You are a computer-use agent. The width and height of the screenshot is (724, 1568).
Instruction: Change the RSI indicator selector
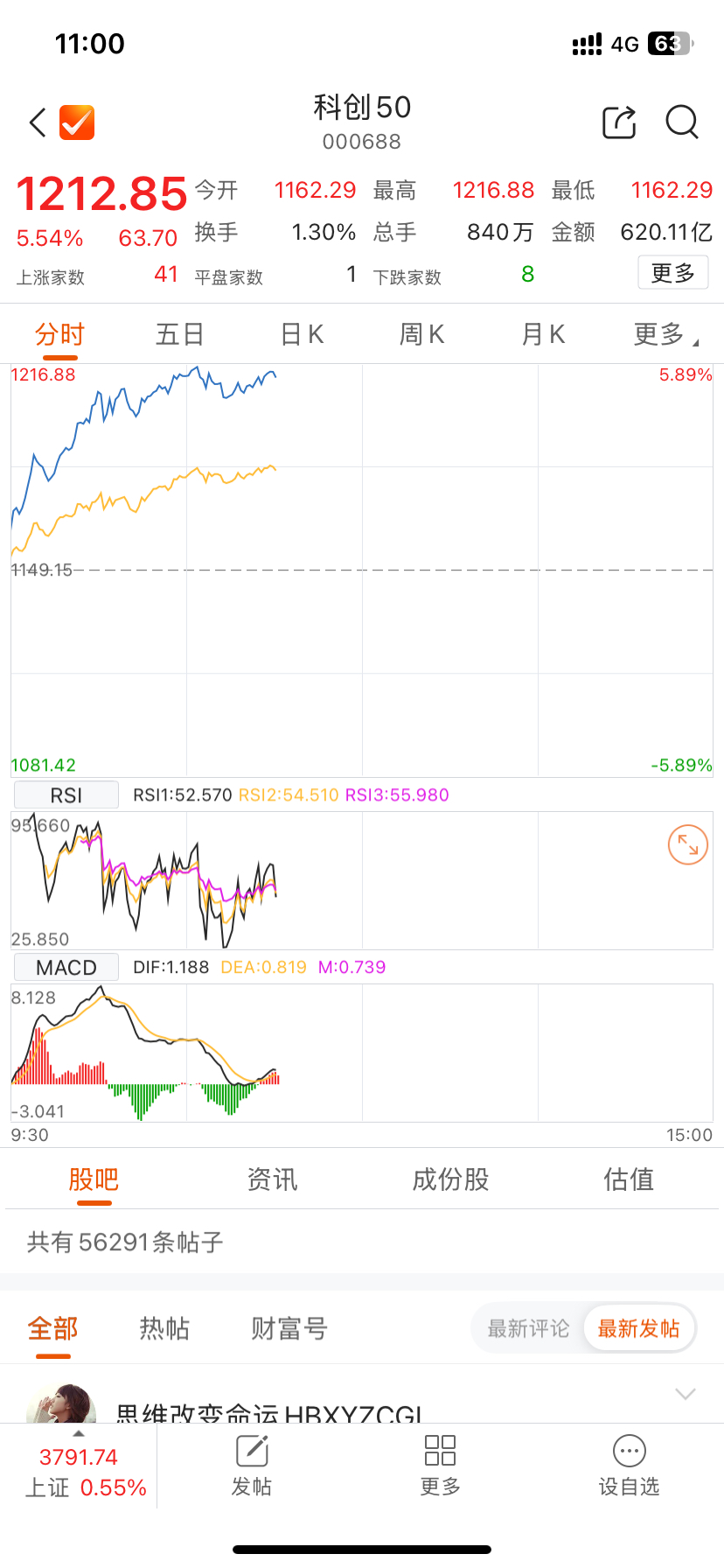pos(66,795)
